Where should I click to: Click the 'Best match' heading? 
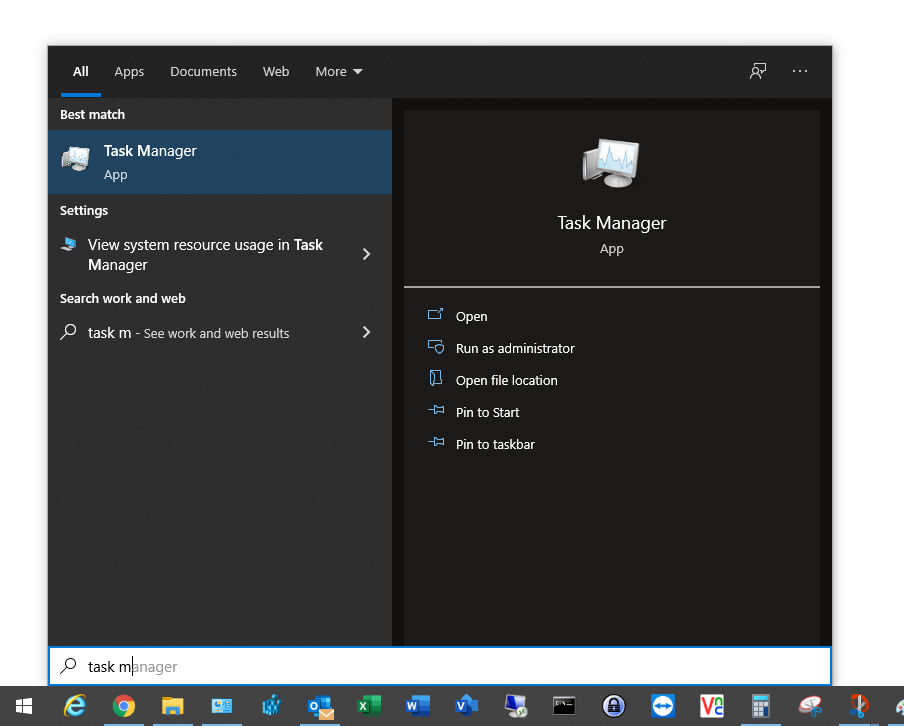tap(92, 114)
